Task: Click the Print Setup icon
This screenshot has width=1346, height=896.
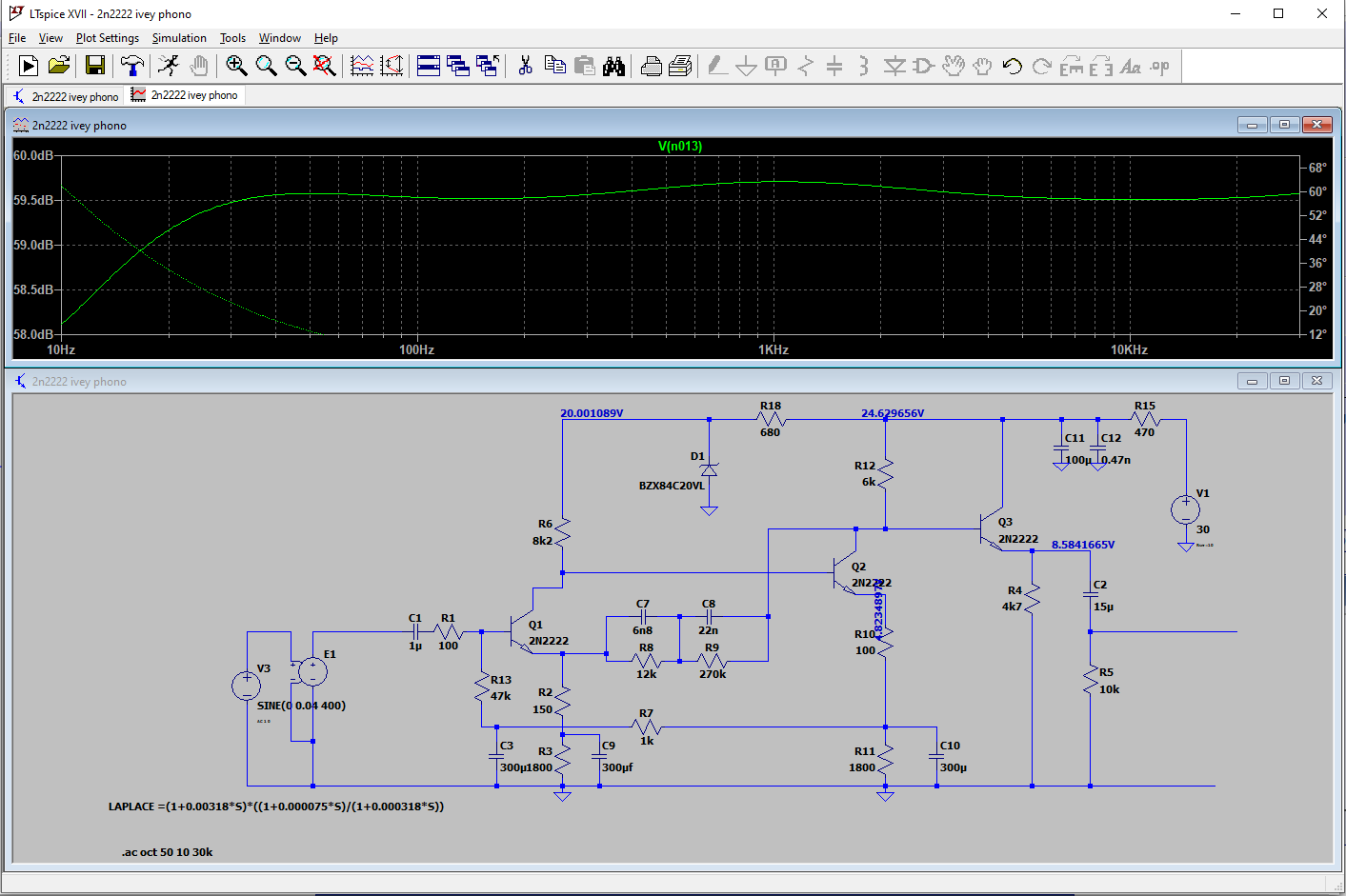Action: (652, 66)
